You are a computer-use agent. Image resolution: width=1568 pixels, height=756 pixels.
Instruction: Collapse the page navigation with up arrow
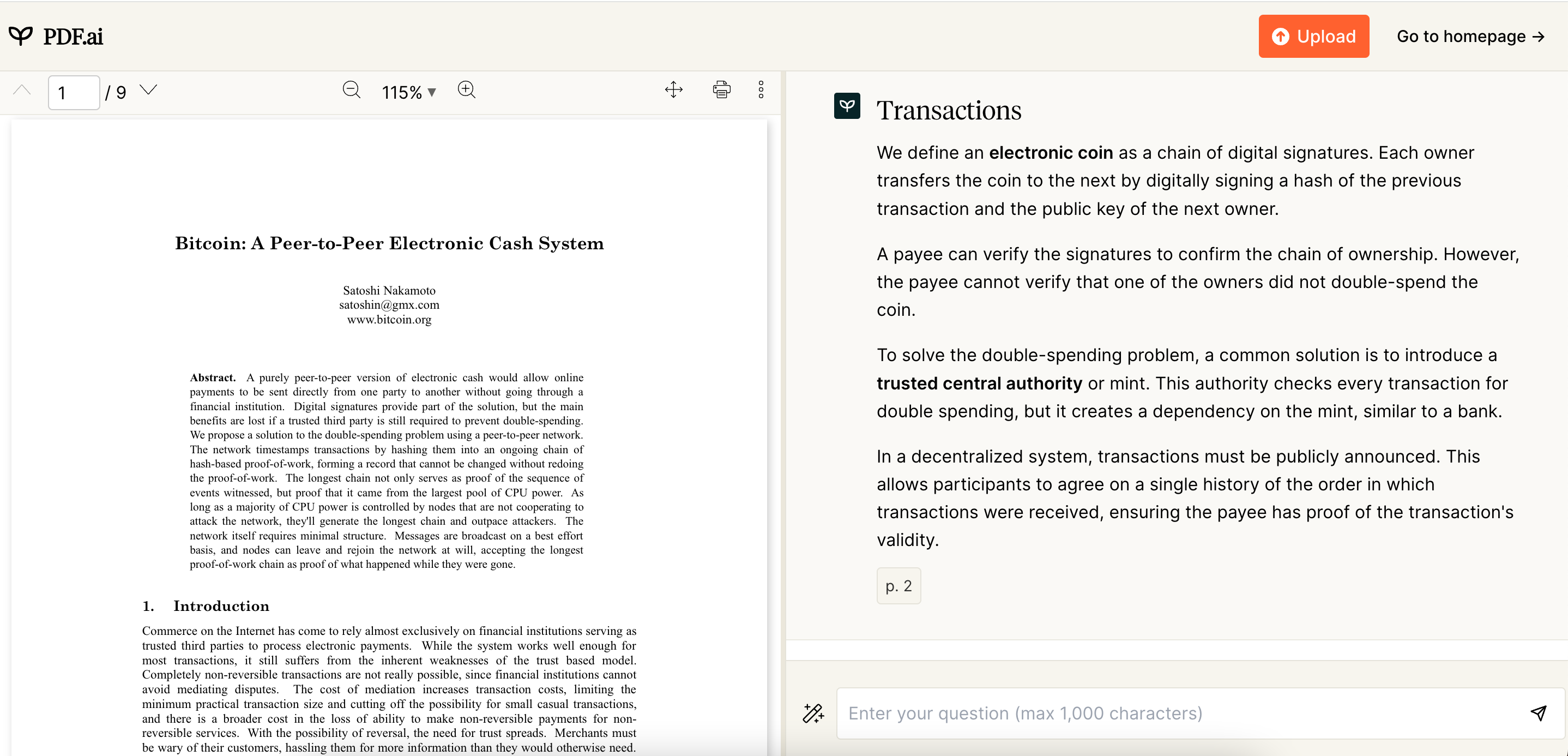pos(22,90)
